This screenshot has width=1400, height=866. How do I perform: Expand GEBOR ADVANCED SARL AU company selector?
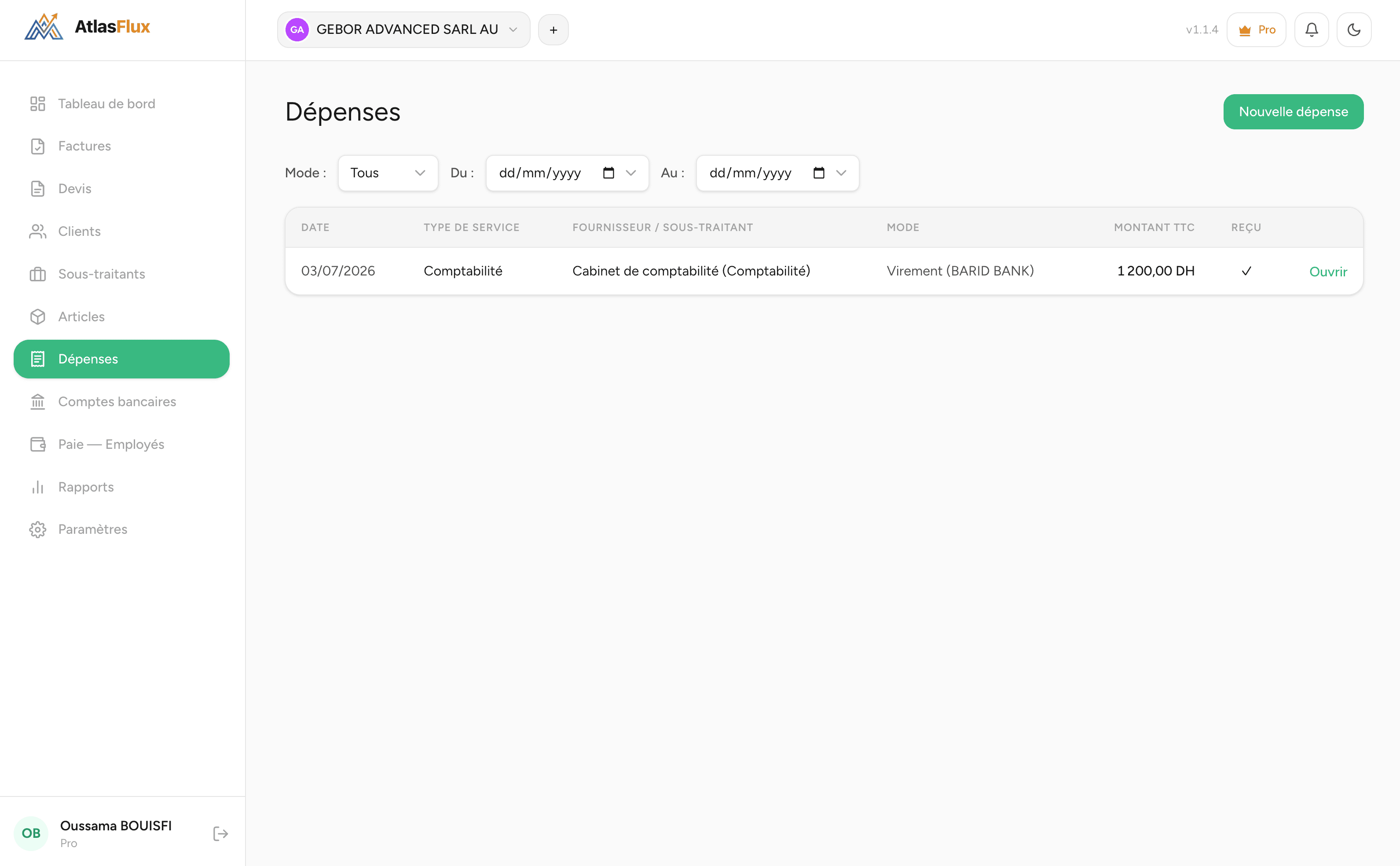click(x=404, y=30)
